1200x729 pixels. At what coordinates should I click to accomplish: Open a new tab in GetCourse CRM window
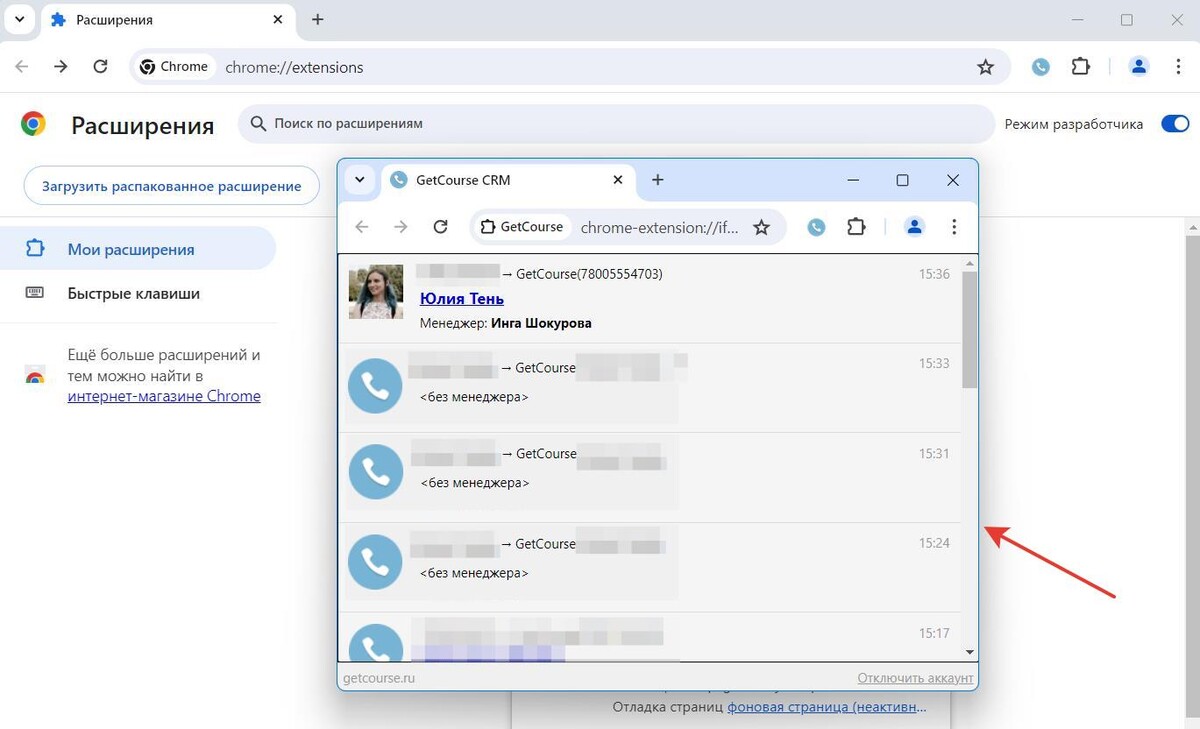click(x=658, y=180)
